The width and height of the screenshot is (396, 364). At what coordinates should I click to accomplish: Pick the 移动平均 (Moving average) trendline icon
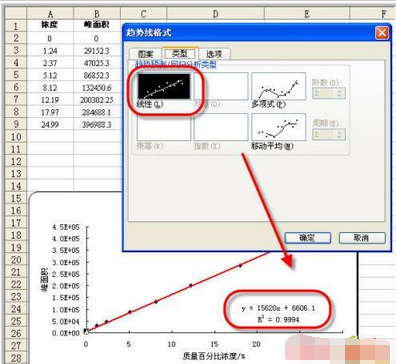(278, 127)
